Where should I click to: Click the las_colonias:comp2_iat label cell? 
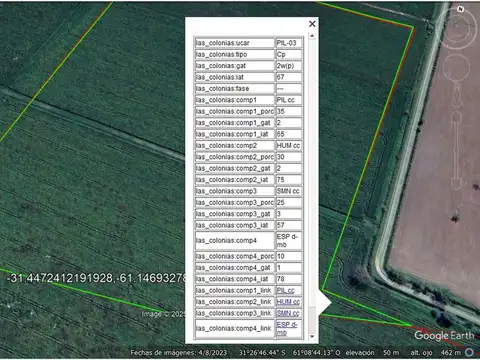[235, 180]
